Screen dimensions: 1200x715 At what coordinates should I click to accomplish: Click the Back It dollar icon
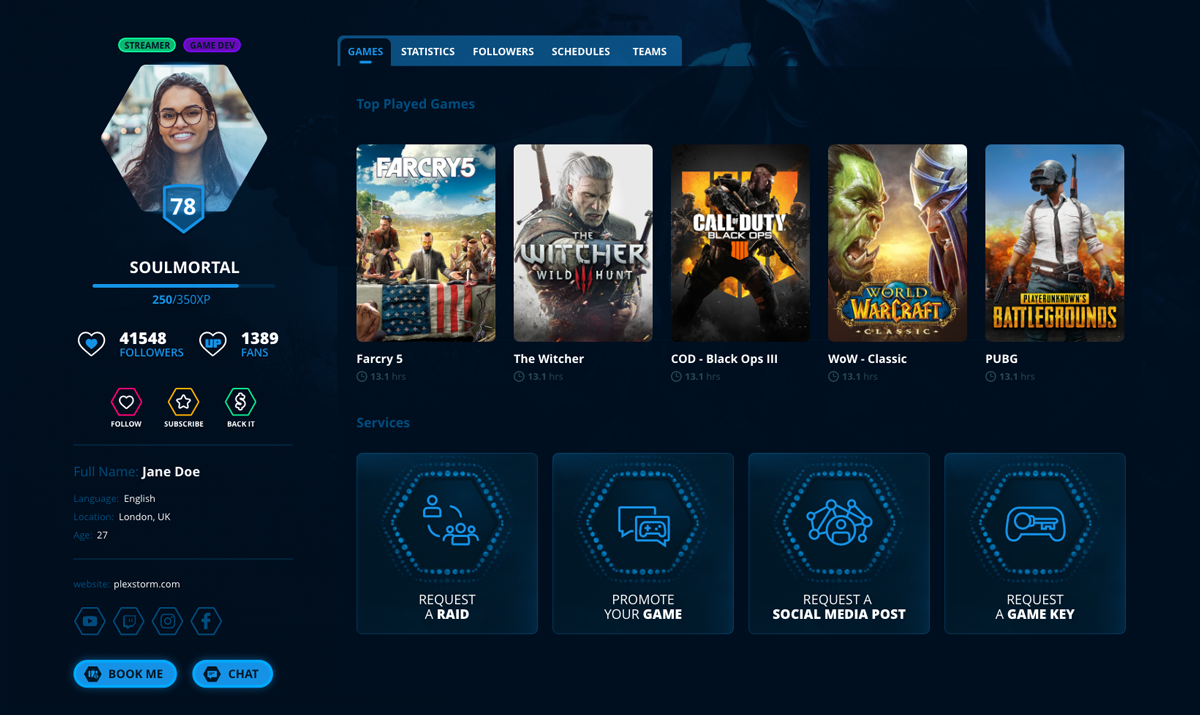[240, 402]
